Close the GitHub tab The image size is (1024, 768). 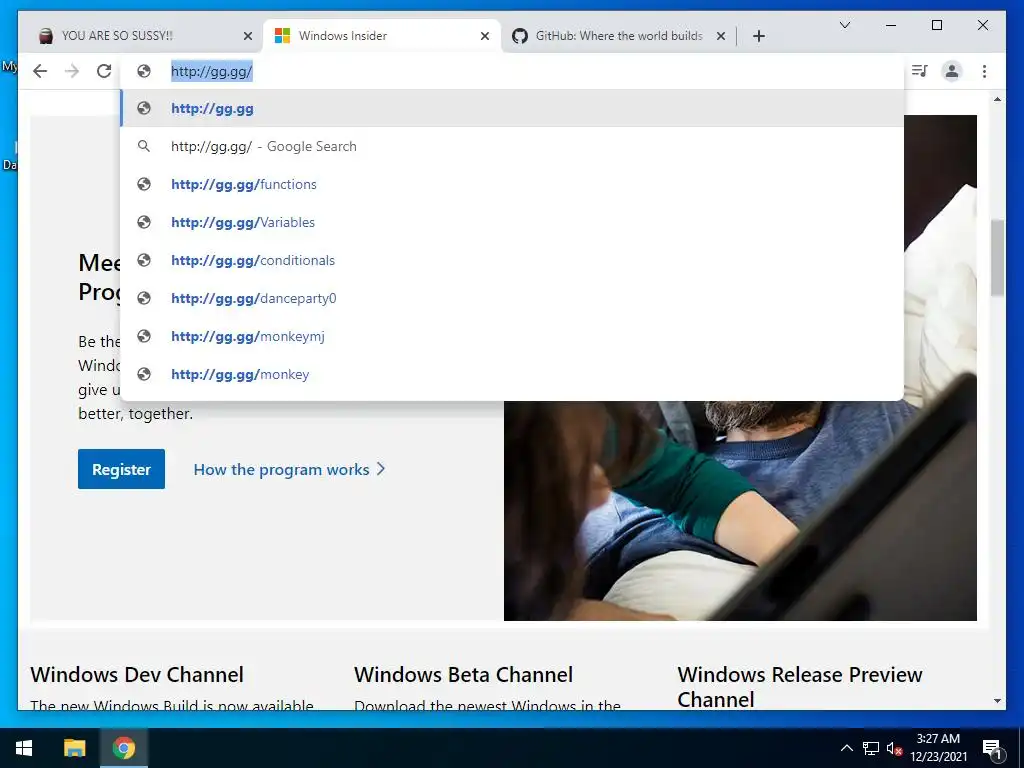pos(720,36)
